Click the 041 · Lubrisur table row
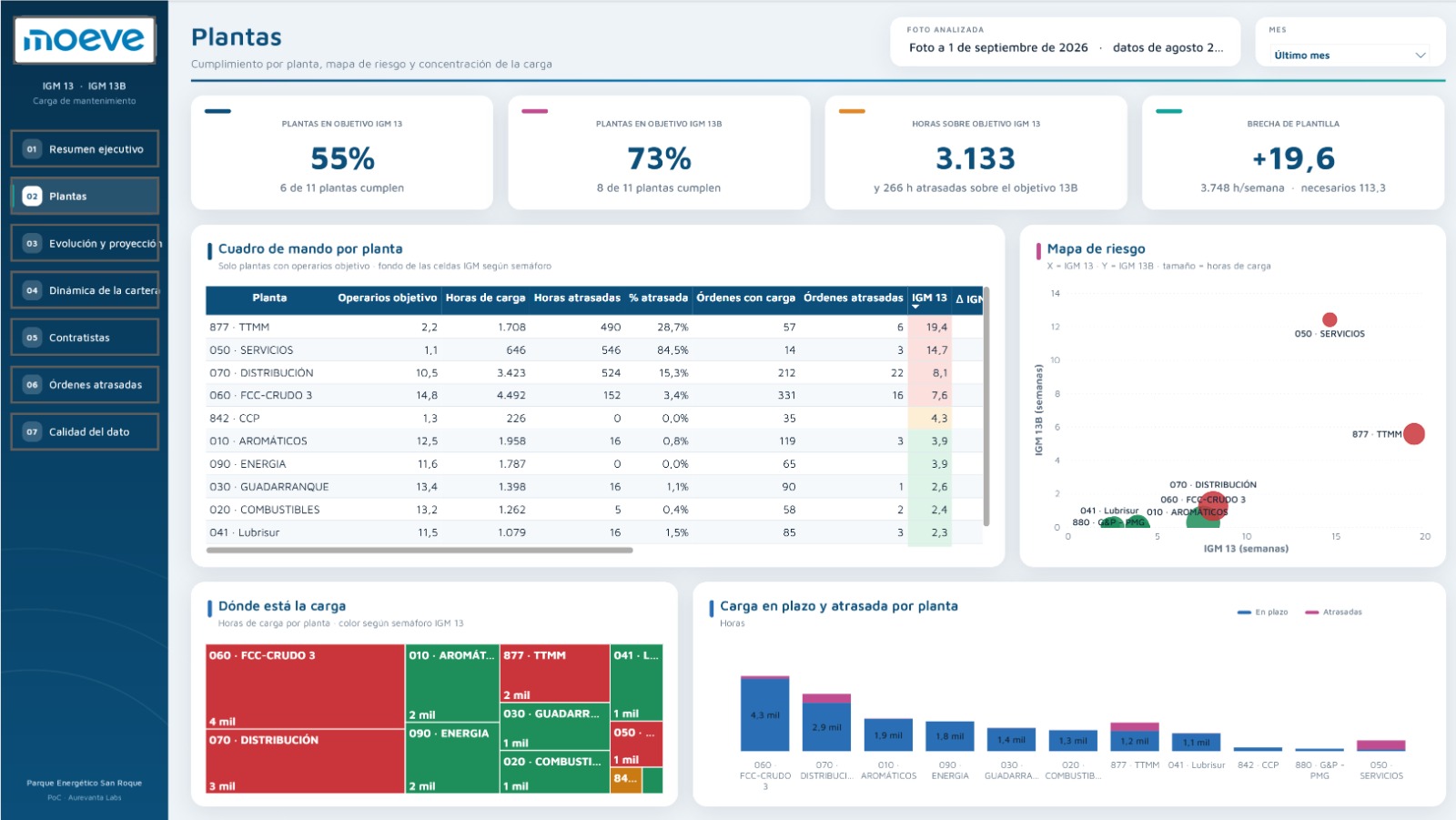This screenshot has height=820, width=1456. [x=594, y=532]
